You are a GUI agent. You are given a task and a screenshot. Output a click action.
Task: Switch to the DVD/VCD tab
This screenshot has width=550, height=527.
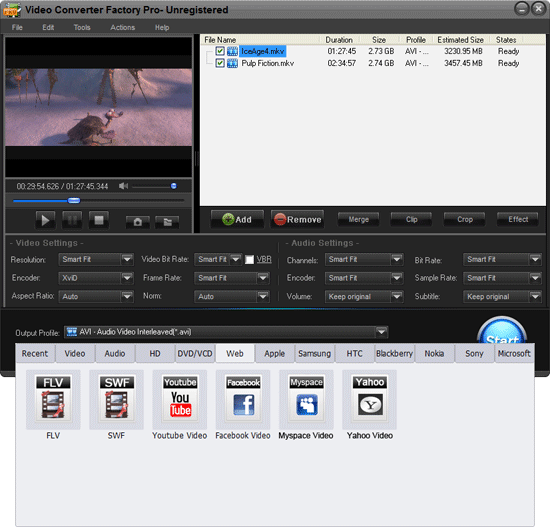point(195,353)
